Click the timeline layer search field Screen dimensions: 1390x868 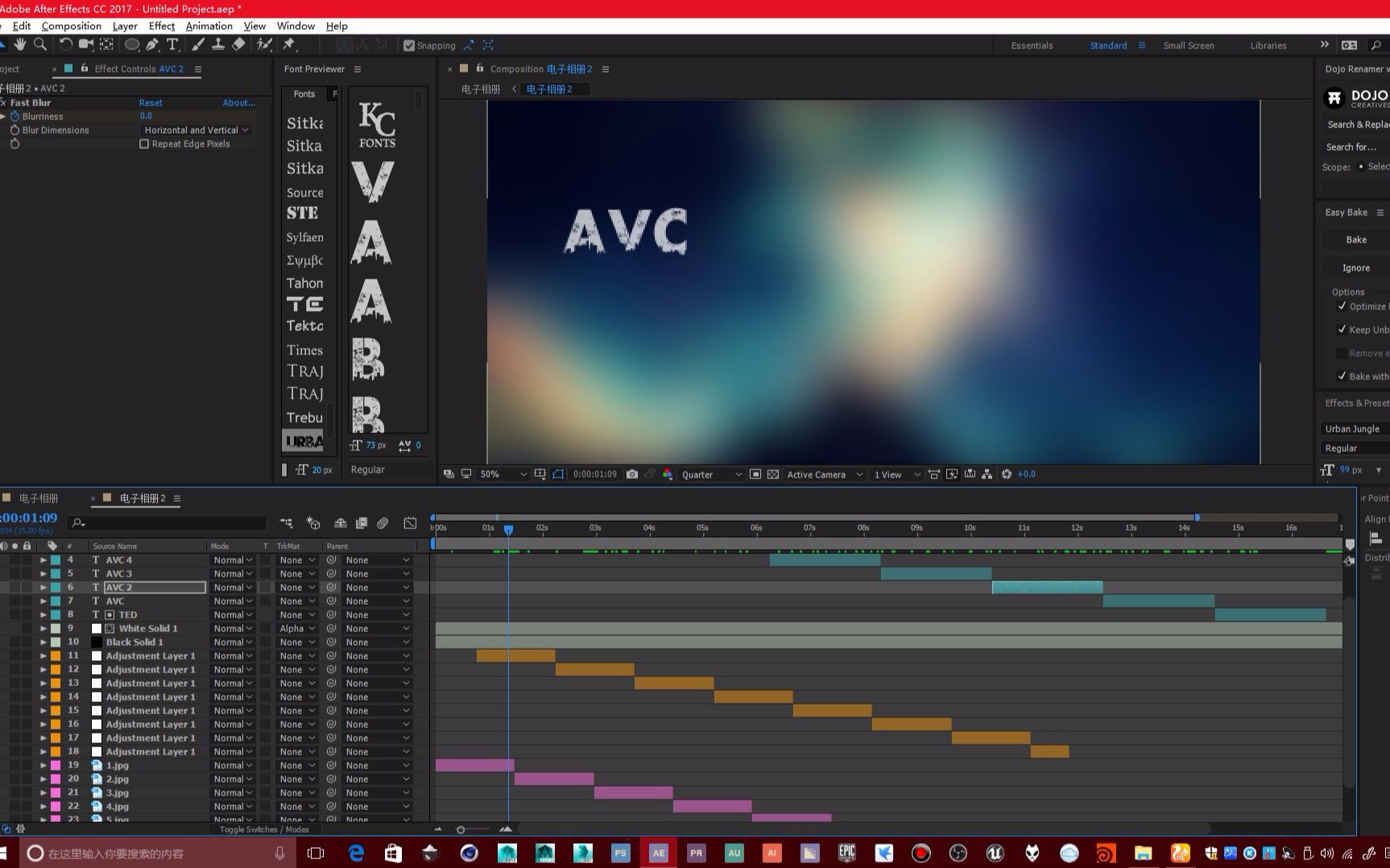click(167, 523)
